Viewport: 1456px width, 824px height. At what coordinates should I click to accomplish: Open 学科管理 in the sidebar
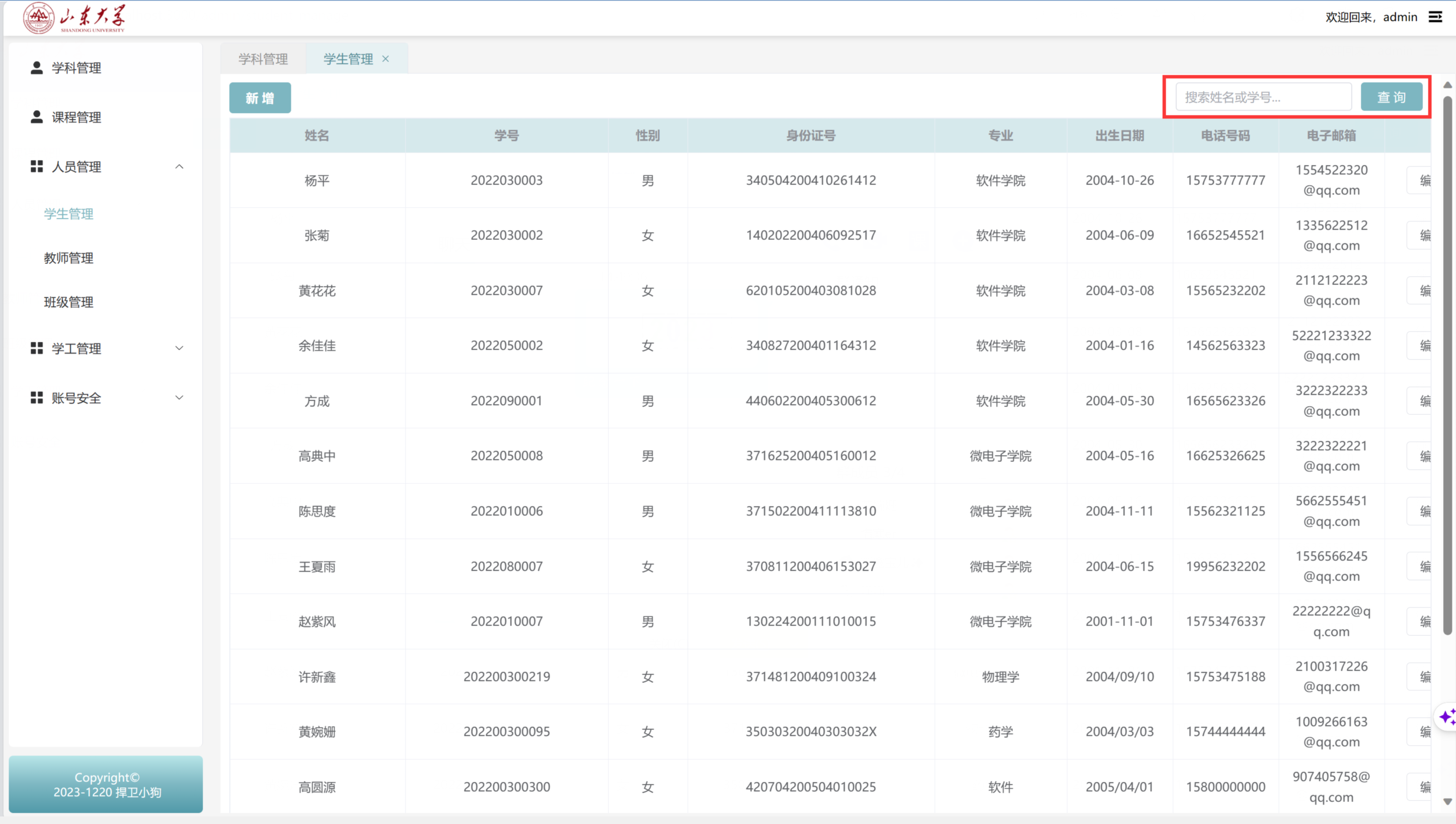[105, 68]
